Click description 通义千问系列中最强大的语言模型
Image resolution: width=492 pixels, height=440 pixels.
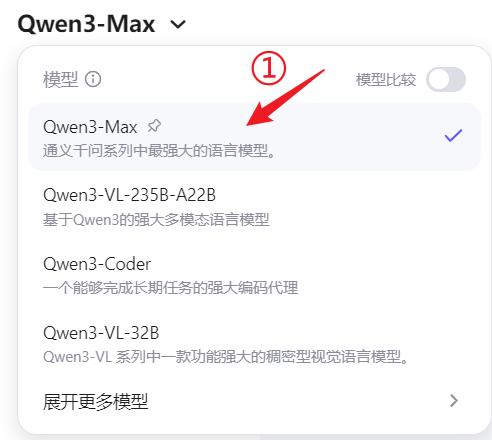(x=159, y=151)
